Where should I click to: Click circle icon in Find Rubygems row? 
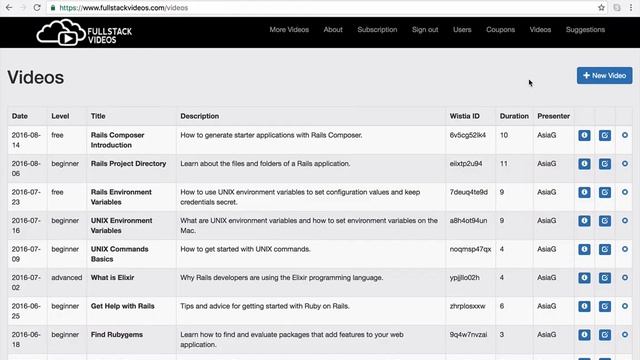coord(625,335)
